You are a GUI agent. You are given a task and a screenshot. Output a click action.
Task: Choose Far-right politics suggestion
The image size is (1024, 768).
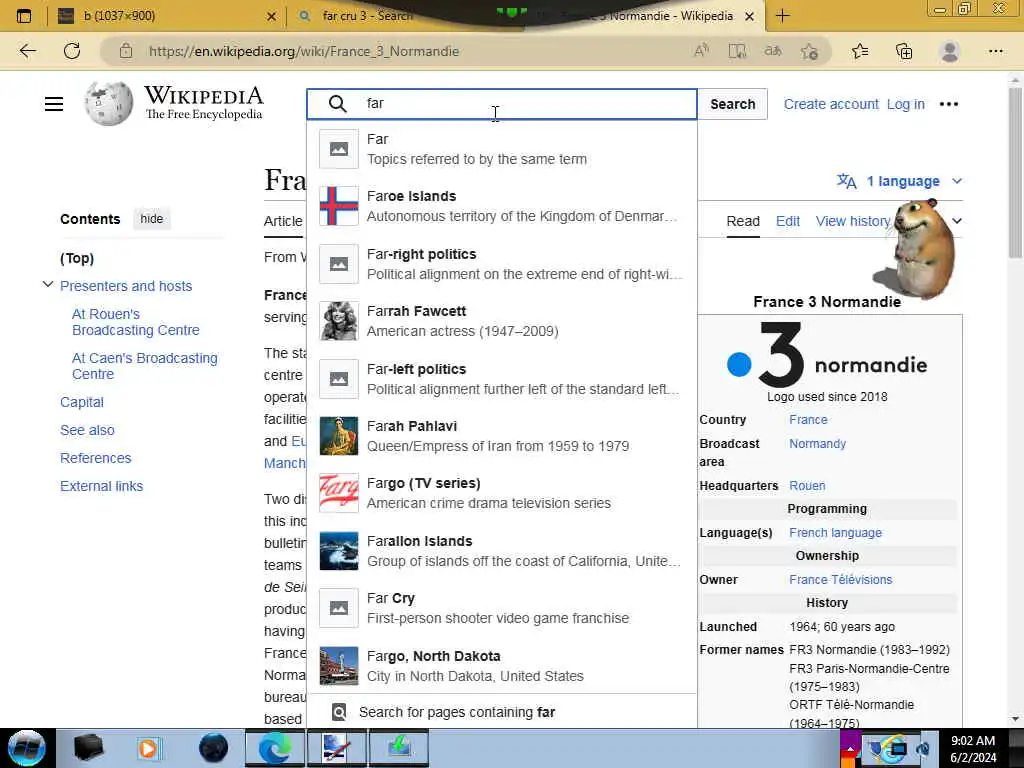tap(502, 264)
